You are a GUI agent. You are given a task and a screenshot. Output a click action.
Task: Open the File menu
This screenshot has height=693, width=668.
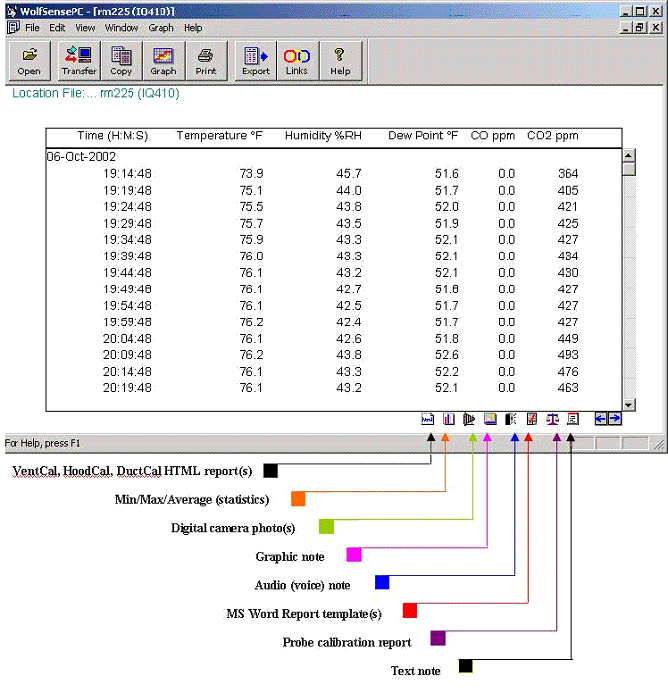click(x=32, y=28)
